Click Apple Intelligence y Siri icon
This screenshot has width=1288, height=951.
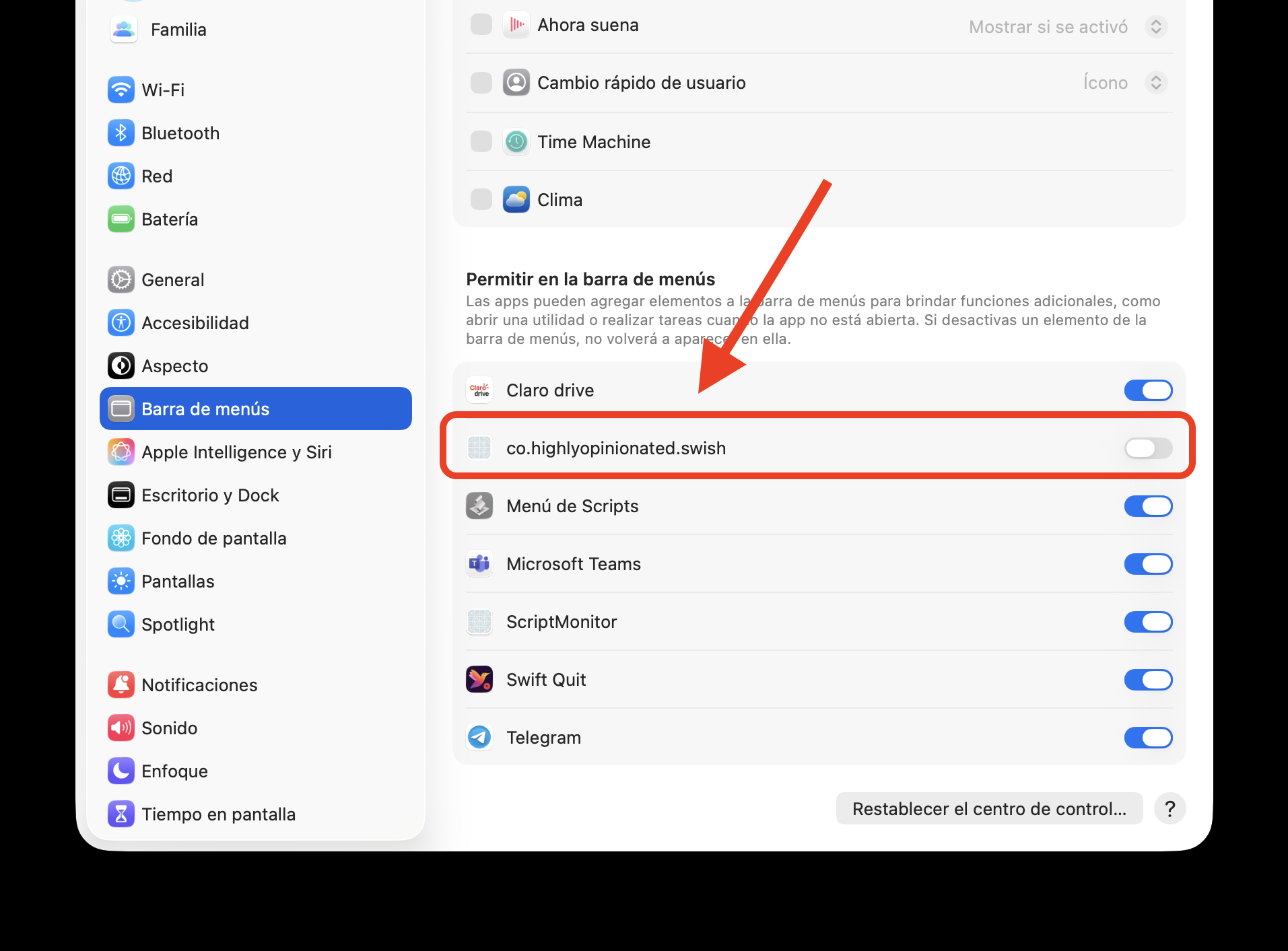121,452
